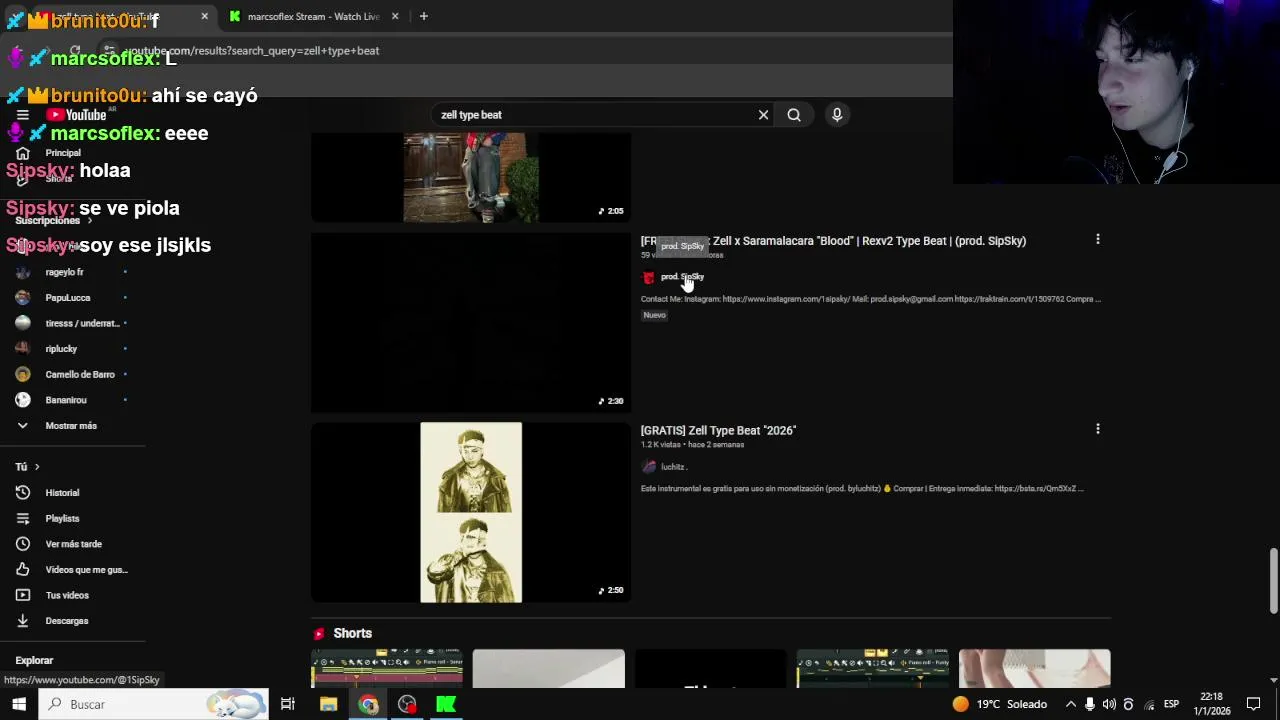Screen dimensions: 1280x720
Task: Open the 19°C Soleado weather widget
Action: [999, 704]
